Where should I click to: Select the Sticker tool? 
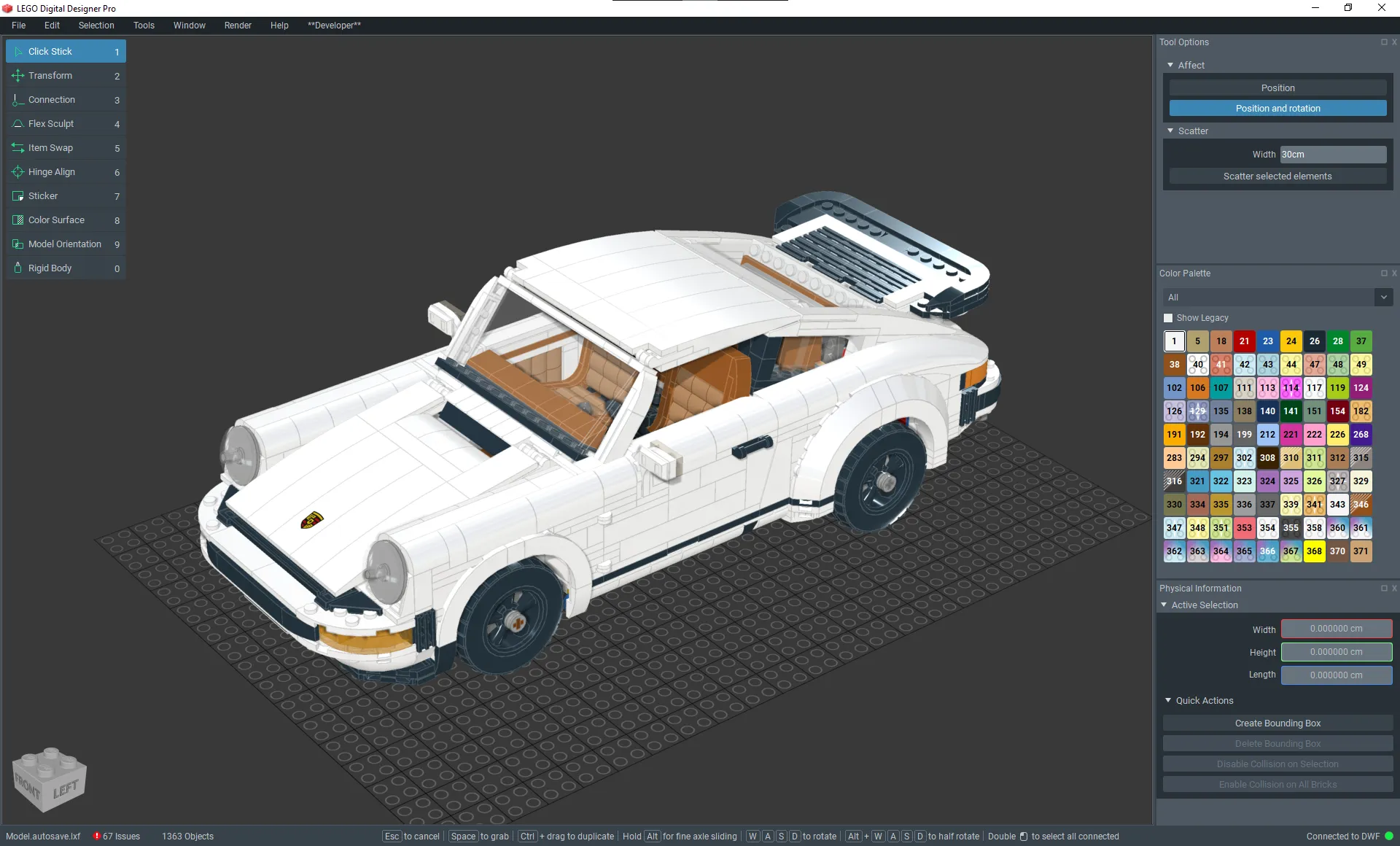coord(66,196)
